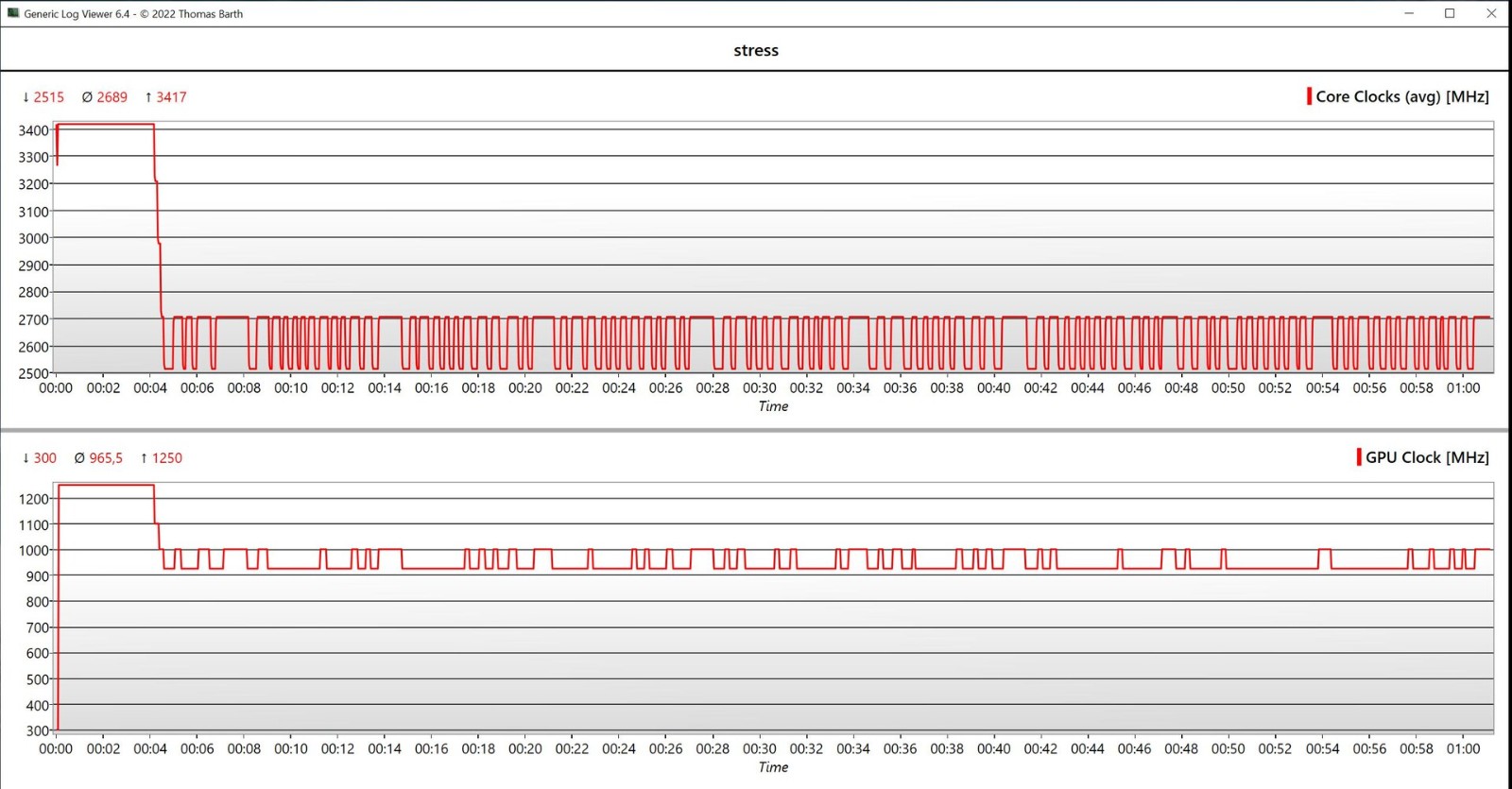Click the GPU Clock maximum value 1250
1512x789 pixels.
167,458
